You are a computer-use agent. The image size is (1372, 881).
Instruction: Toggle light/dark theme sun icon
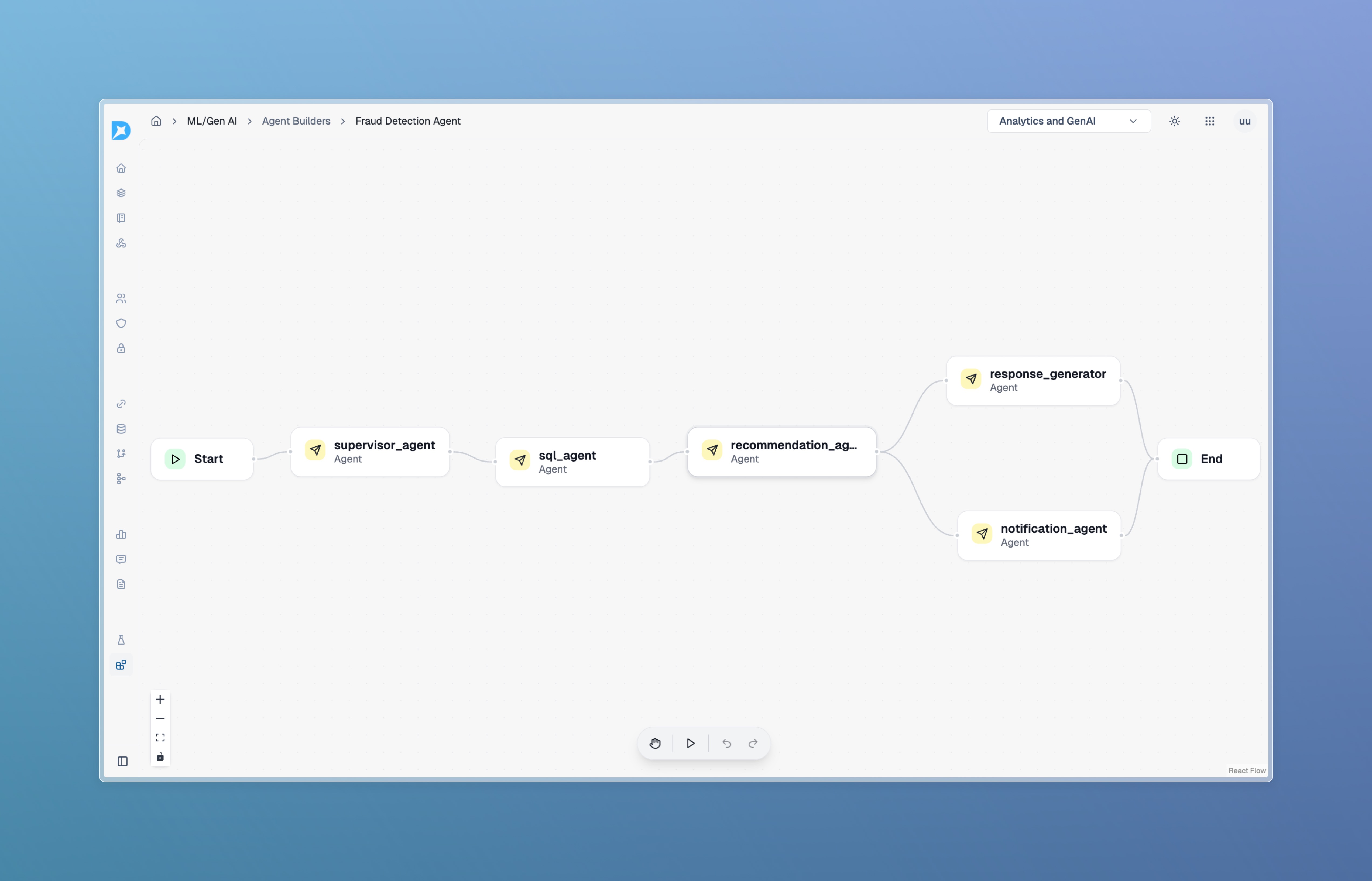(1175, 121)
